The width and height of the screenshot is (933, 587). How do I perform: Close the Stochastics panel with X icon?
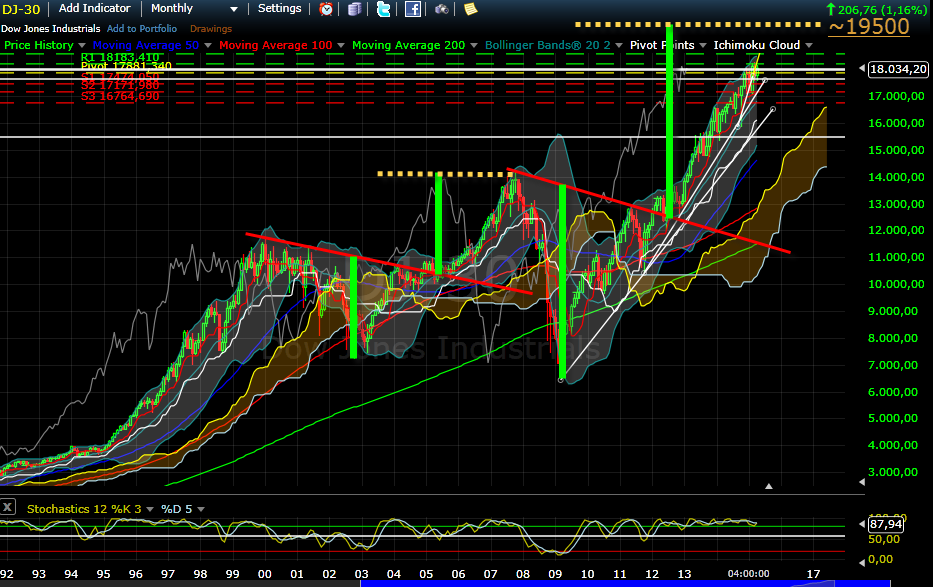point(7,507)
